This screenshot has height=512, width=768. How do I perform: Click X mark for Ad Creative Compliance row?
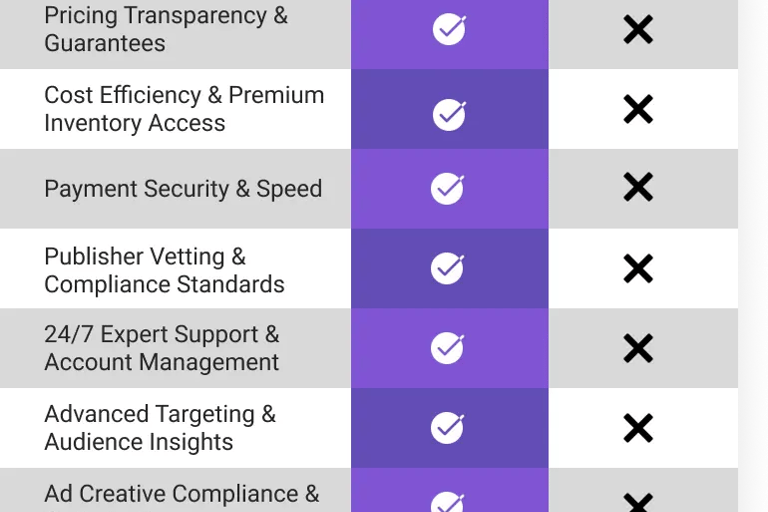[638, 503]
